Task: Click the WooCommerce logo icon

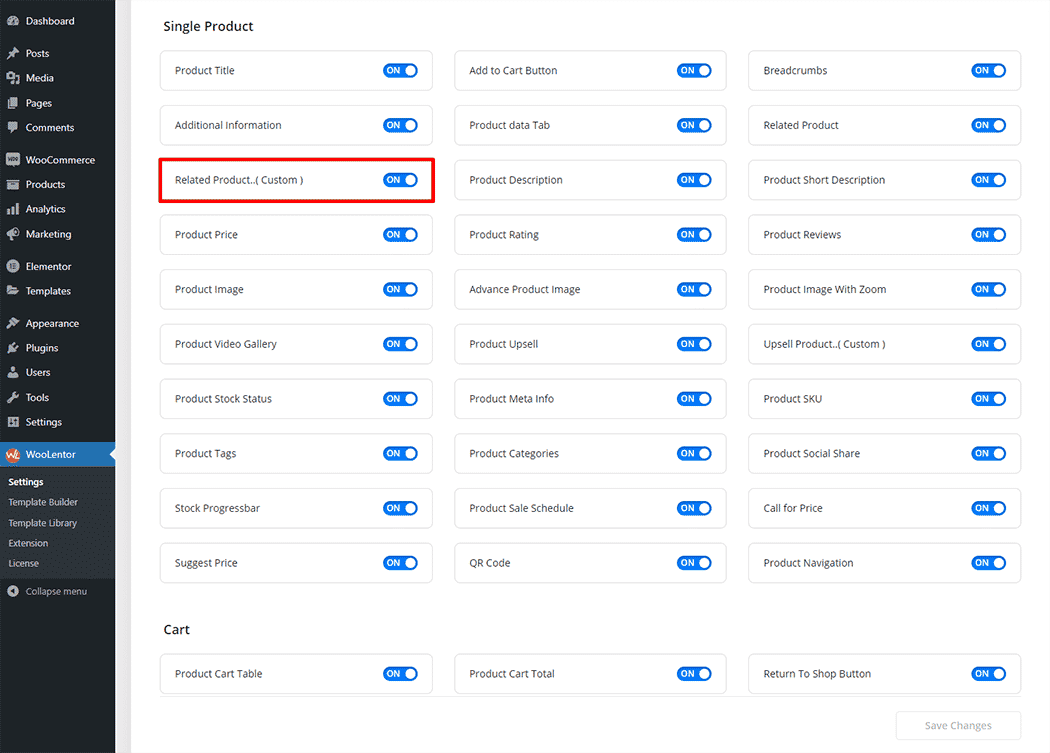Action: click(x=12, y=160)
